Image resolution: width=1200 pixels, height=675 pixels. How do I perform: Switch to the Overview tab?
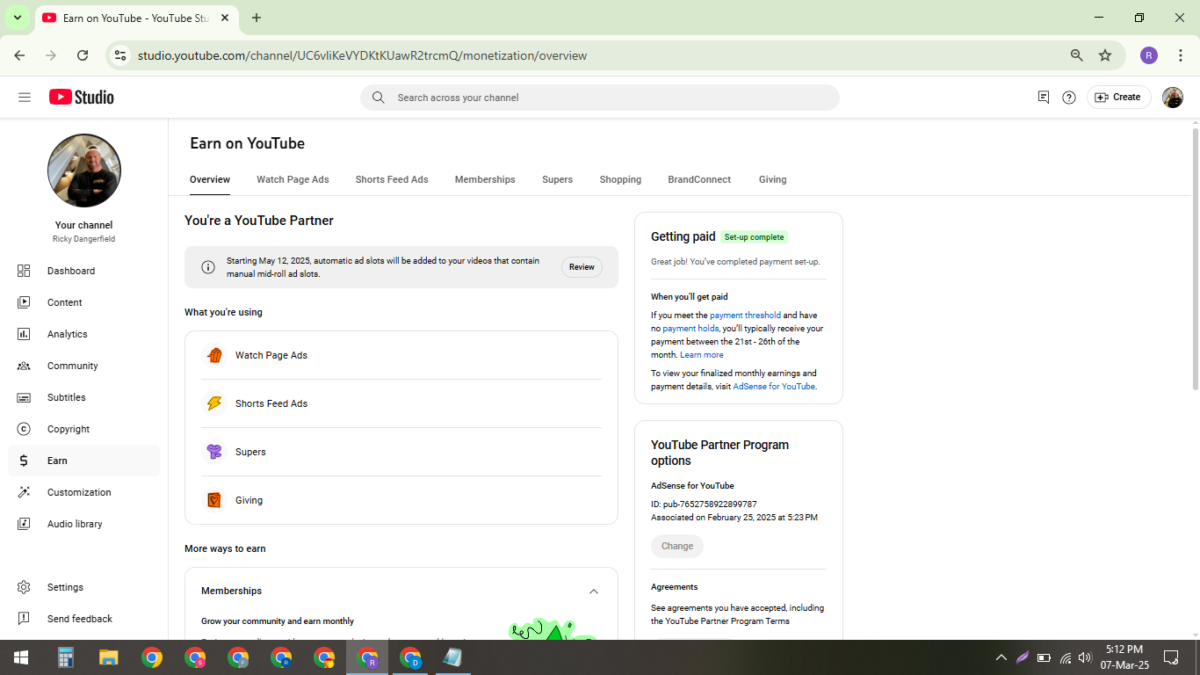(210, 180)
